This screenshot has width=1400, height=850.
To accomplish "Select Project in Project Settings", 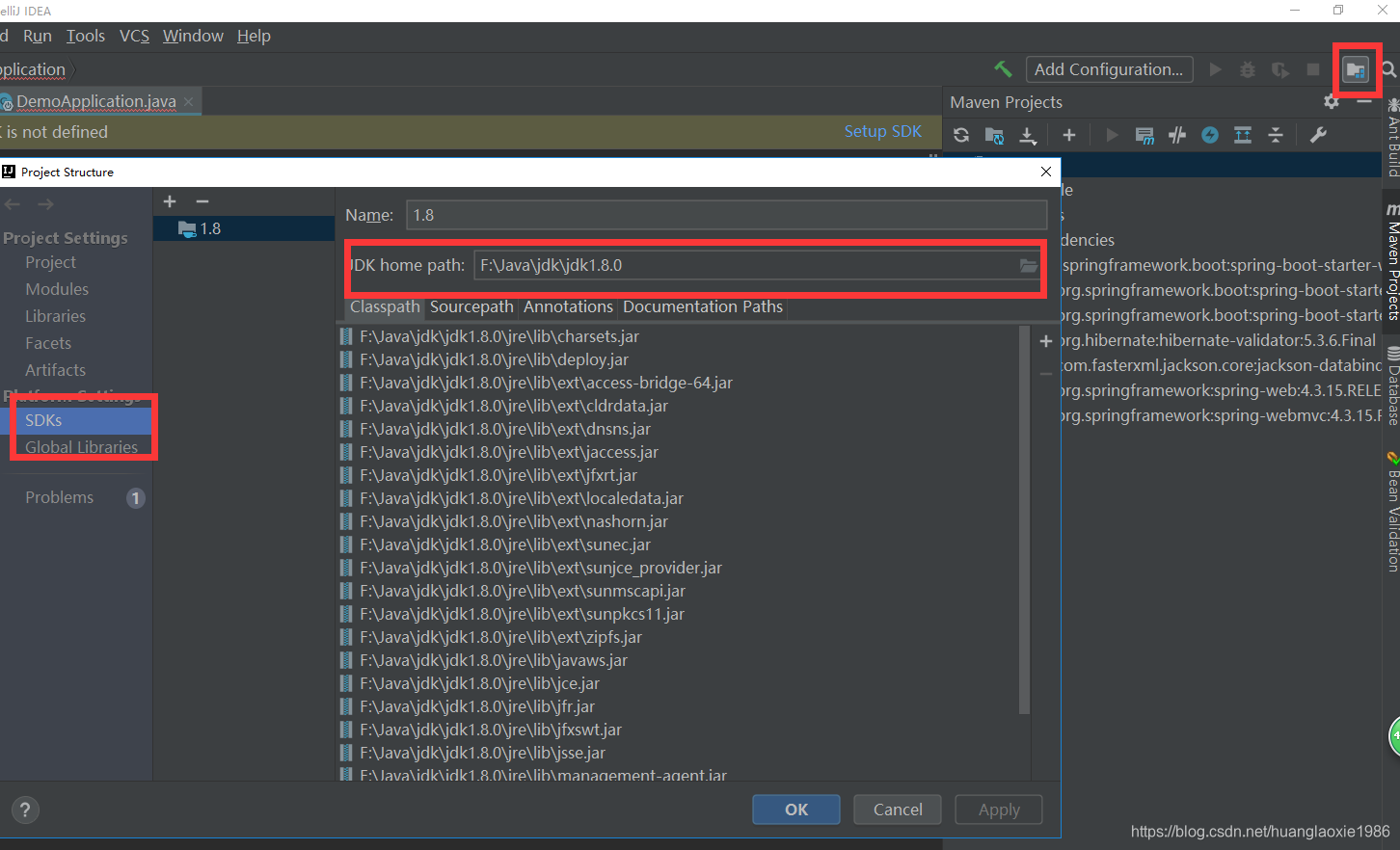I will pyautogui.click(x=50, y=262).
